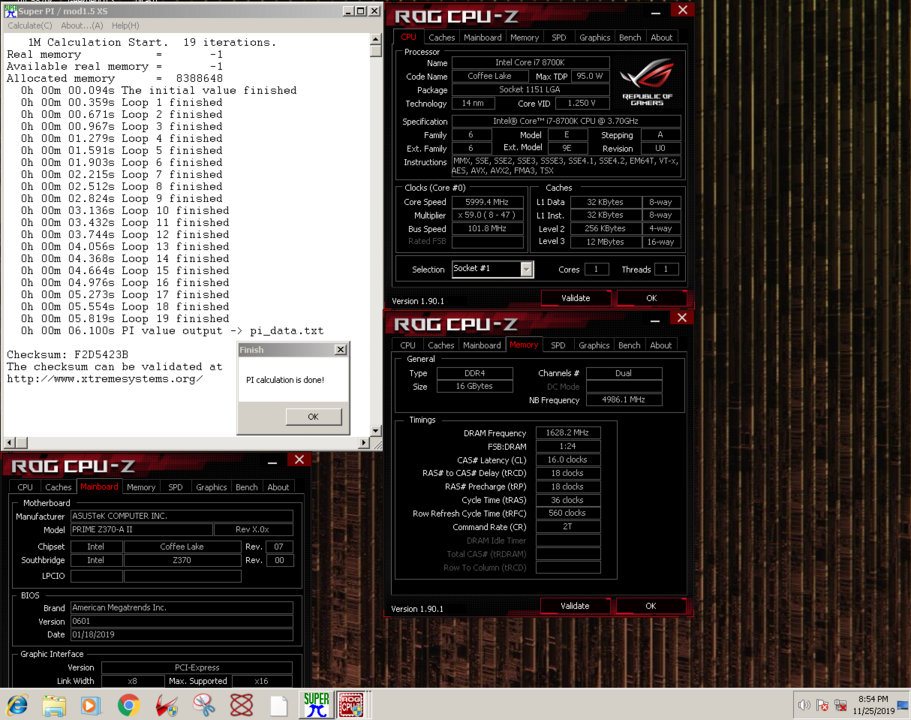Viewport: 911px width, 720px height.
Task: Launch Windows Media Player from taskbar
Action: 91,705
